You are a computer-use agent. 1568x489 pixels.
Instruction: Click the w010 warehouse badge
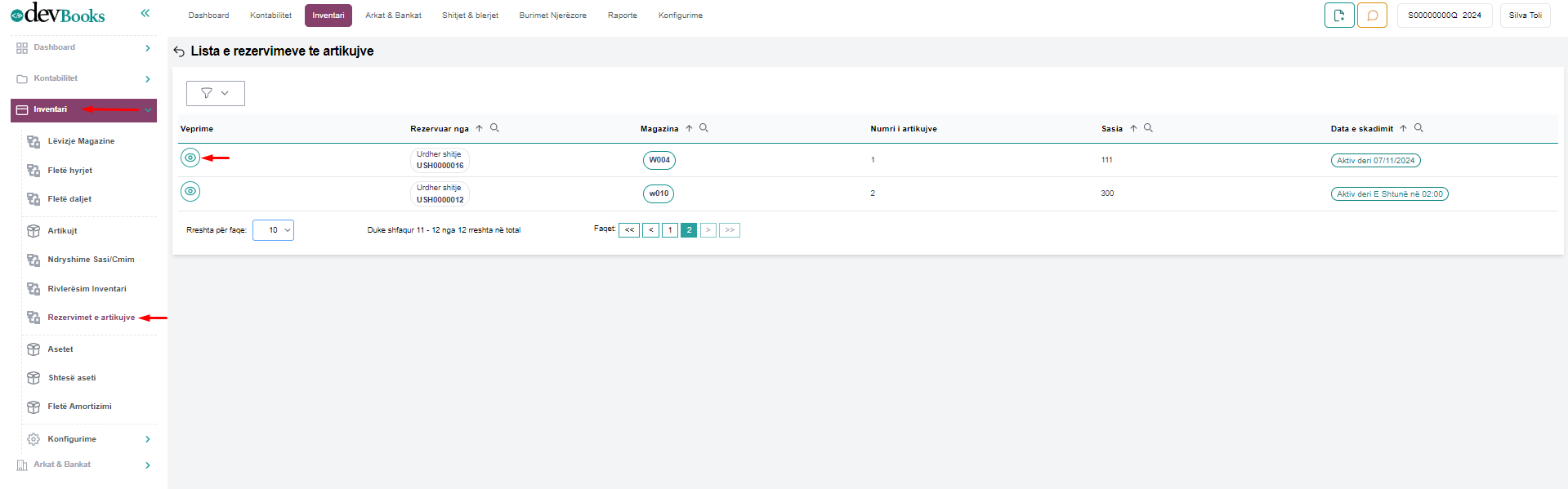click(x=659, y=194)
